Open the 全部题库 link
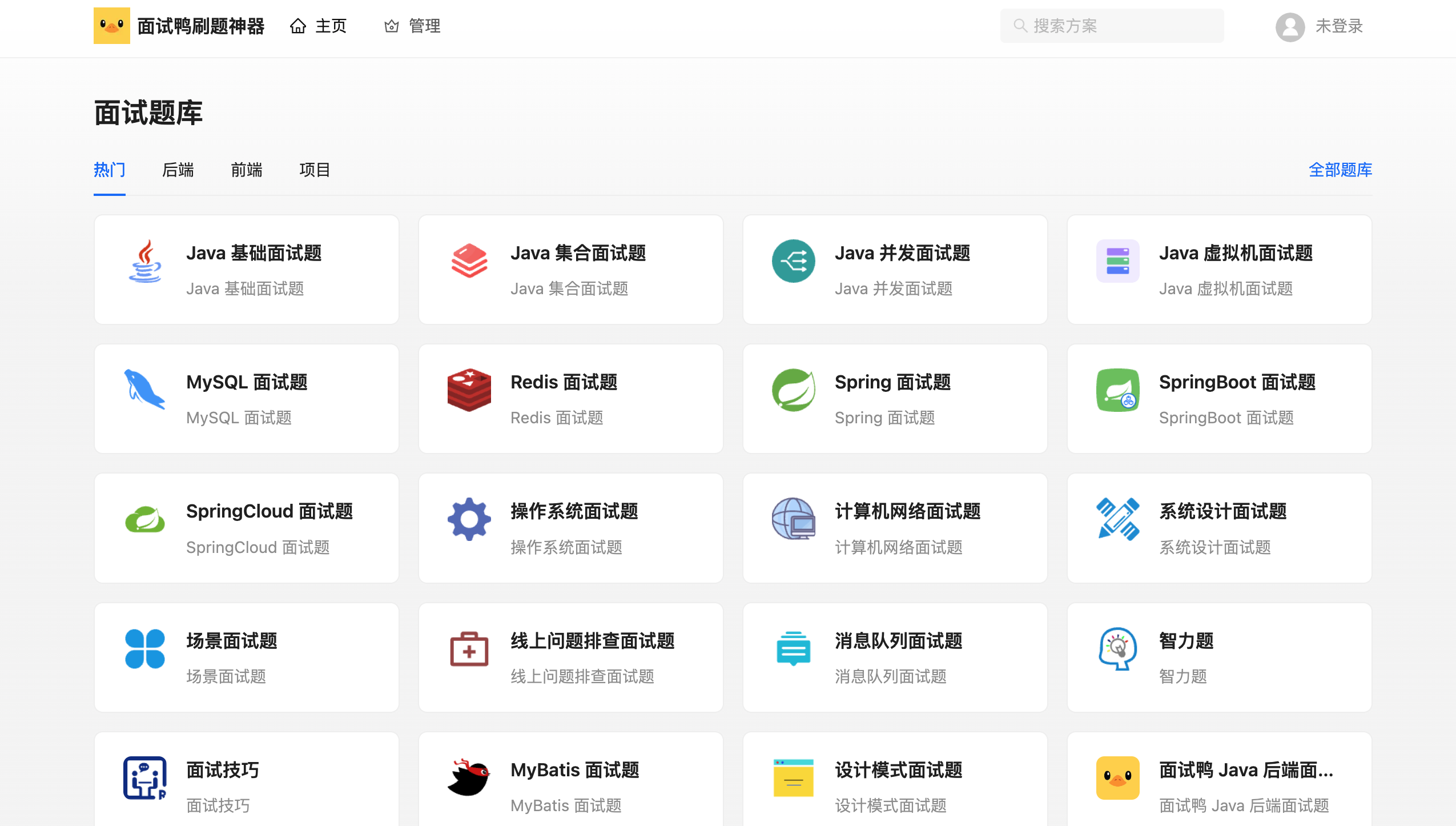1456x826 pixels. point(1340,170)
